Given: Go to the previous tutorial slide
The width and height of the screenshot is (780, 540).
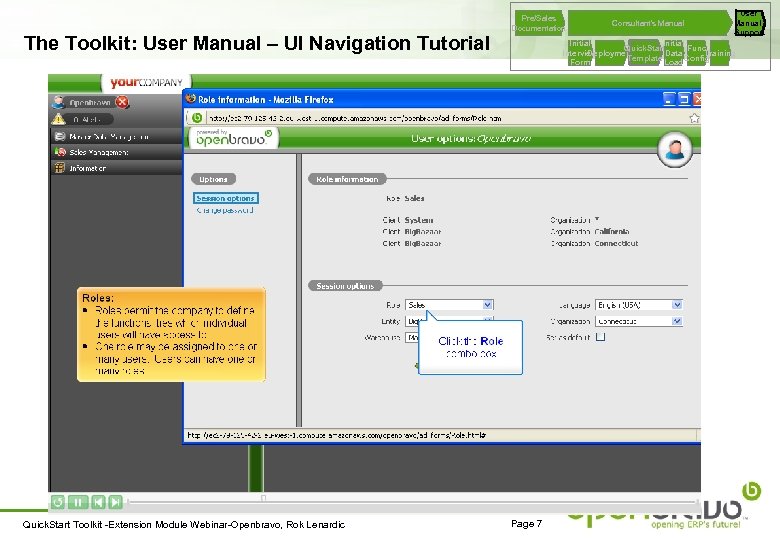Looking at the screenshot, I should coord(98,502).
